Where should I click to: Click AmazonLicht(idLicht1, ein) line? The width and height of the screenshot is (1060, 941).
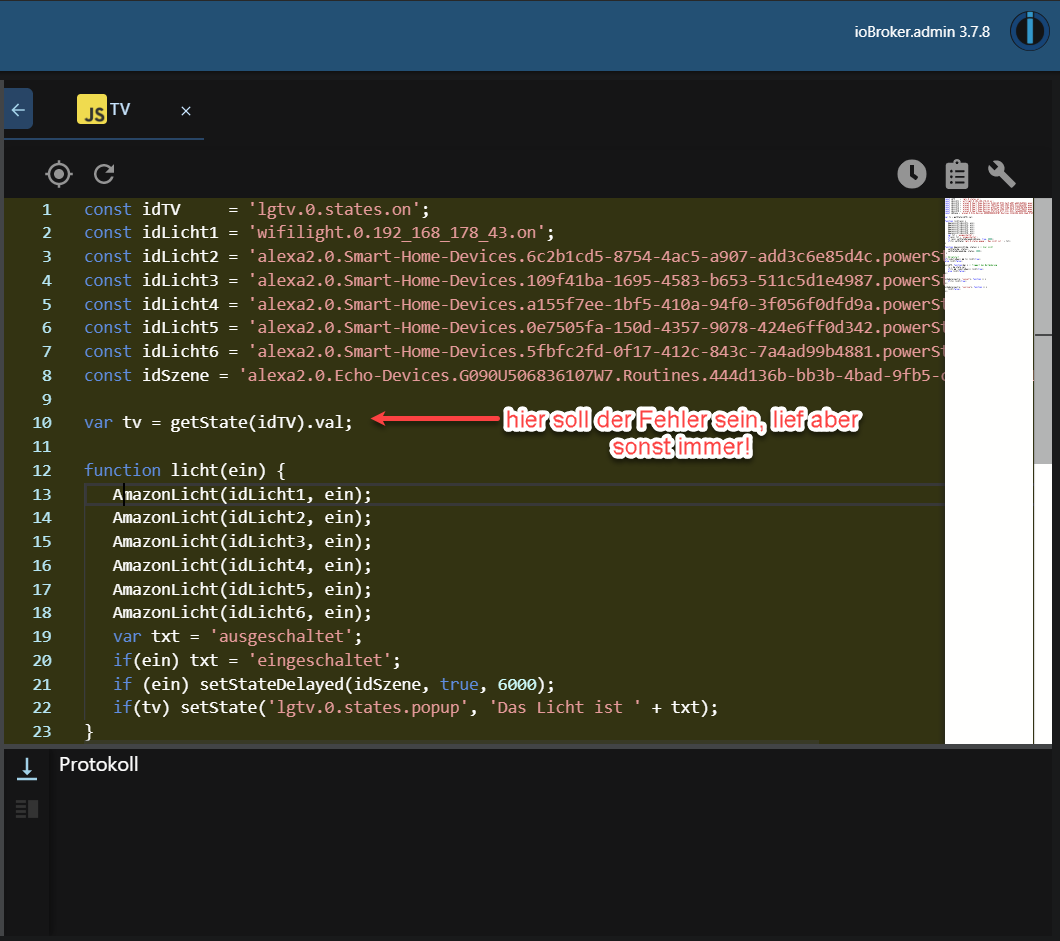[242, 494]
